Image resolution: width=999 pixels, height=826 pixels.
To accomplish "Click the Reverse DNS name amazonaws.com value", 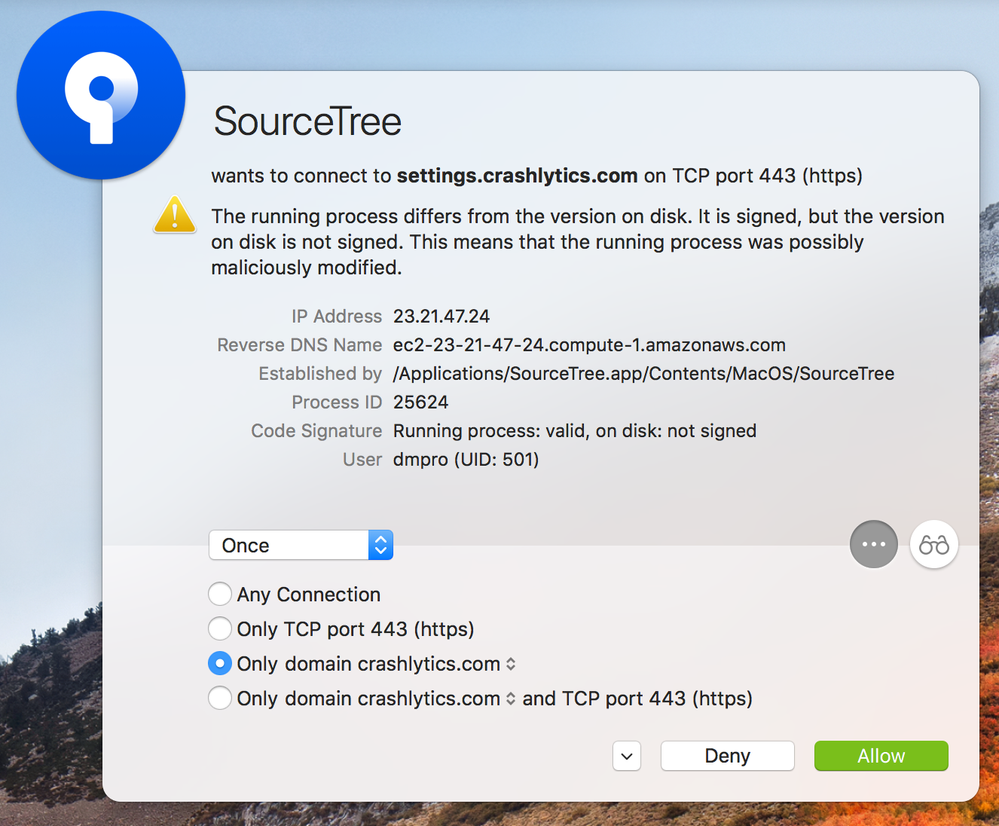I will tap(589, 345).
